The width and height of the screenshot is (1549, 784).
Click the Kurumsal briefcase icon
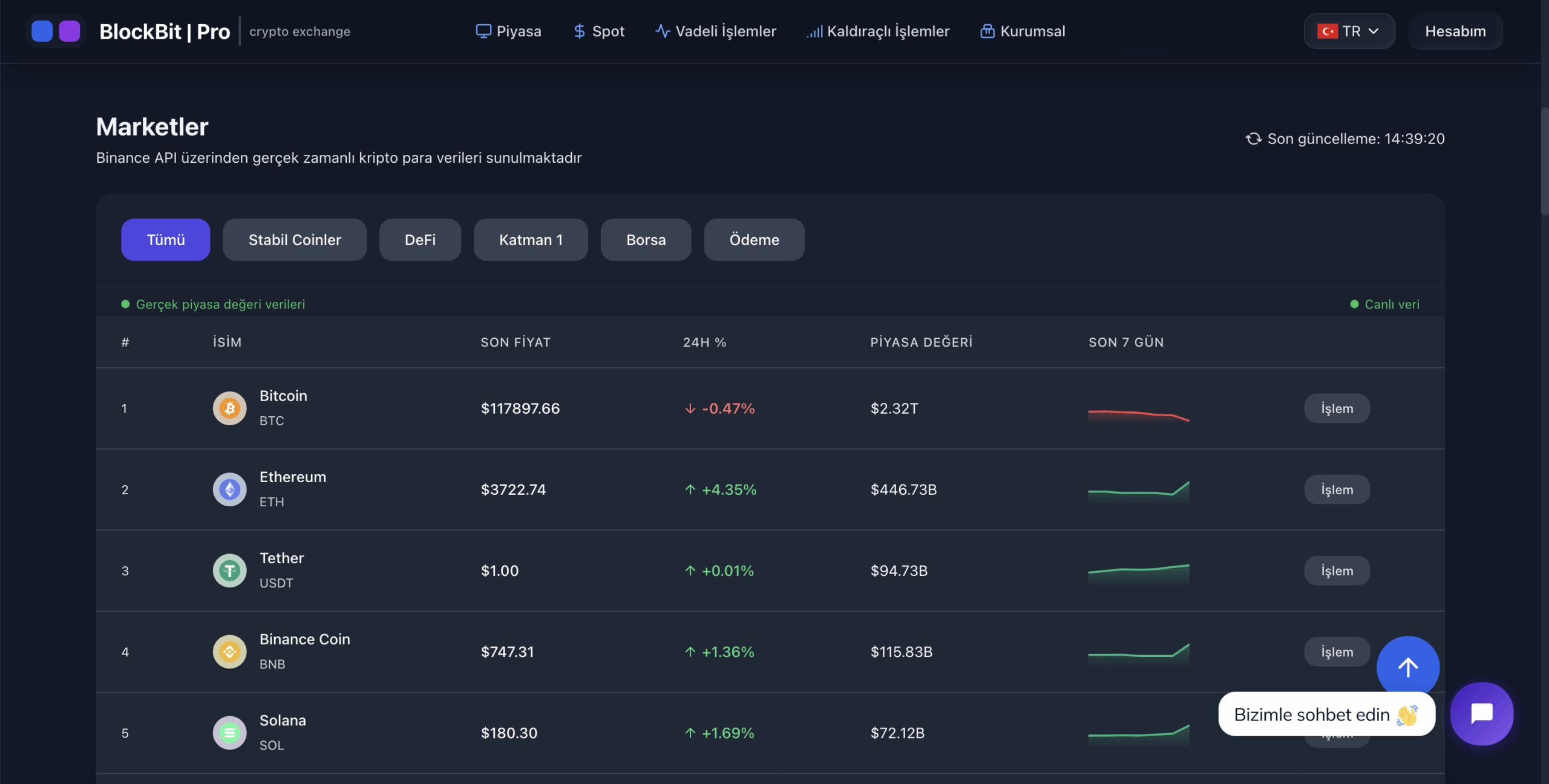(x=987, y=31)
